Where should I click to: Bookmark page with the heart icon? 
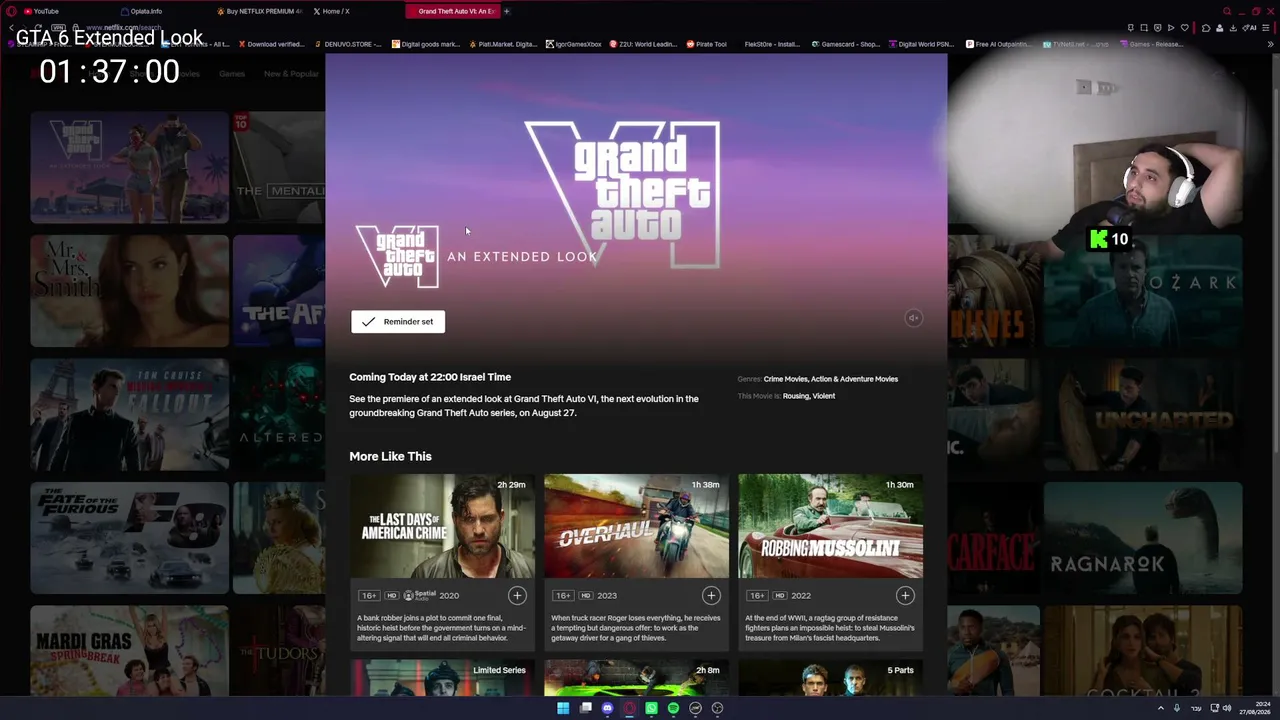(x=1185, y=28)
